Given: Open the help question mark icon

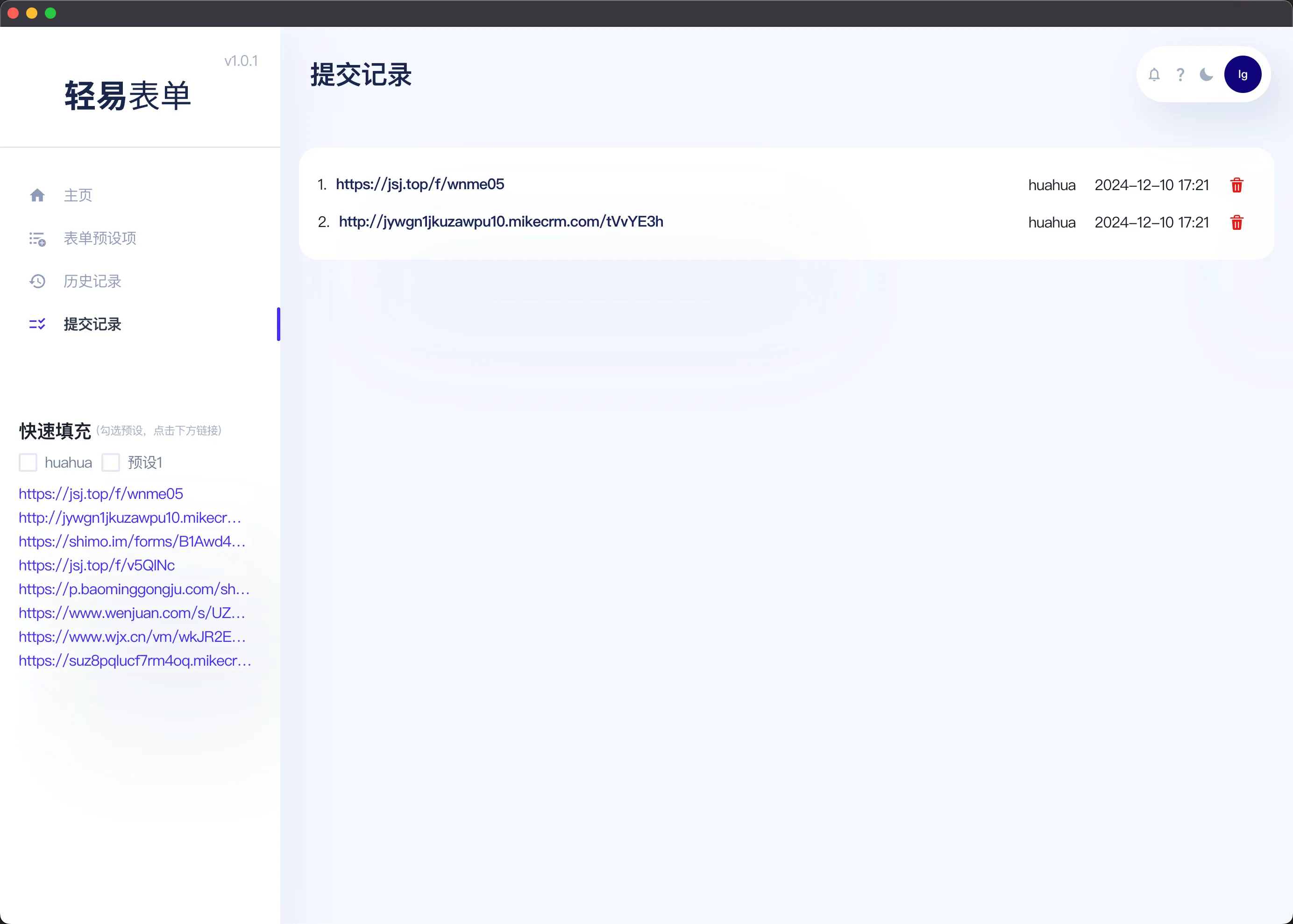Looking at the screenshot, I should (1180, 74).
